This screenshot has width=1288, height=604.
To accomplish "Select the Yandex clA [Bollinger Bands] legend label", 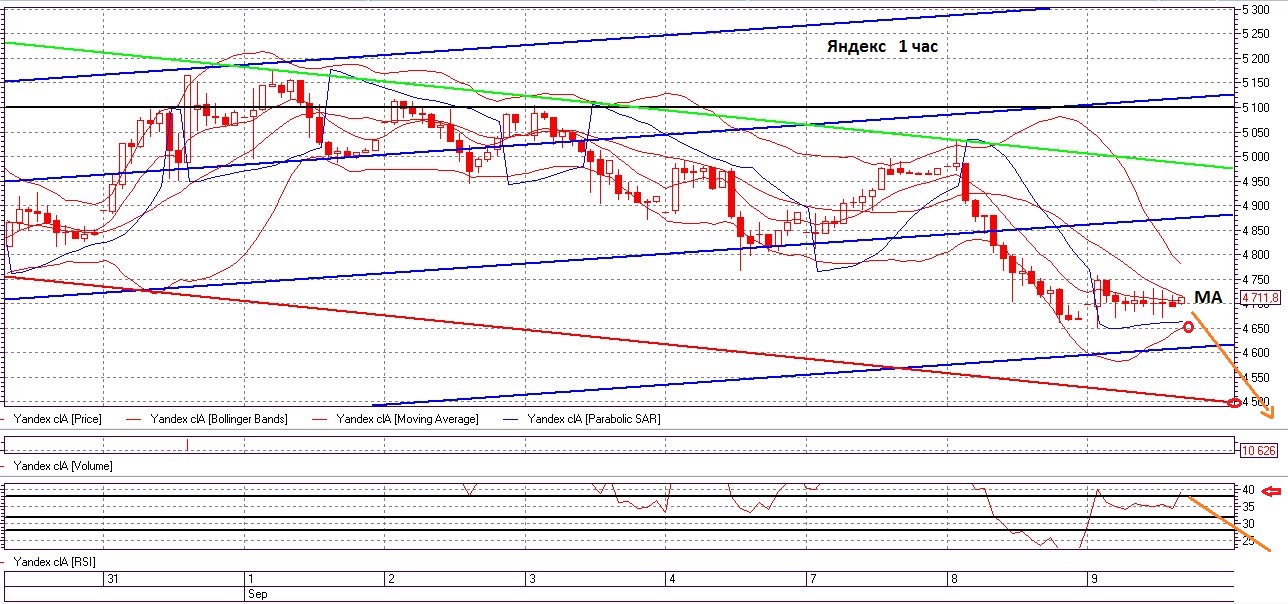I will (x=219, y=419).
